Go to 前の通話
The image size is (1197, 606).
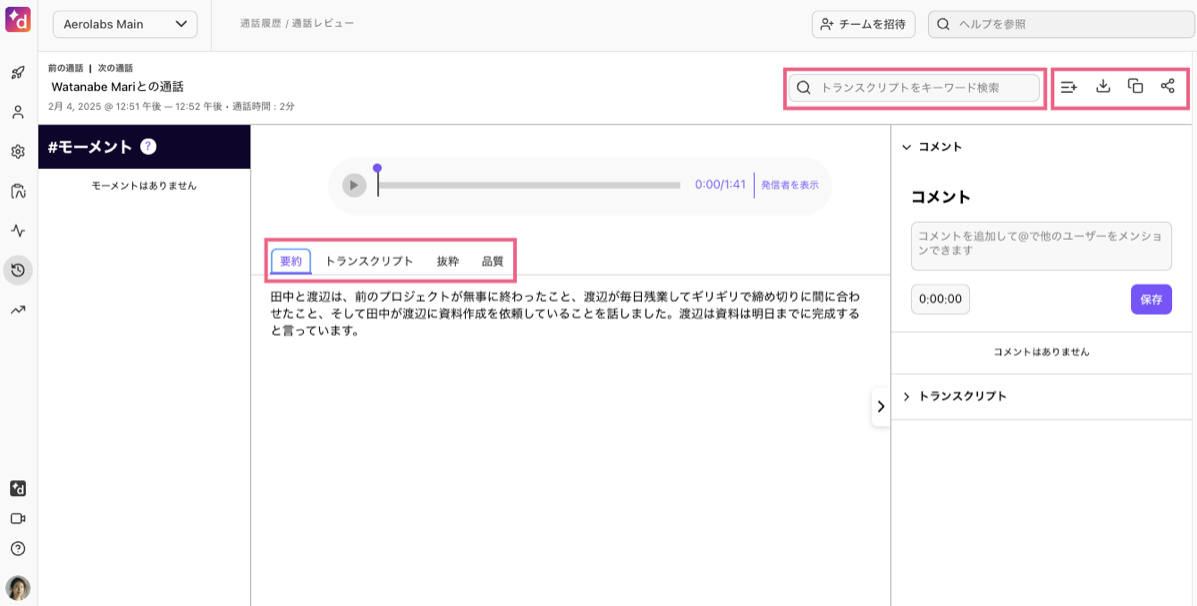click(x=64, y=68)
